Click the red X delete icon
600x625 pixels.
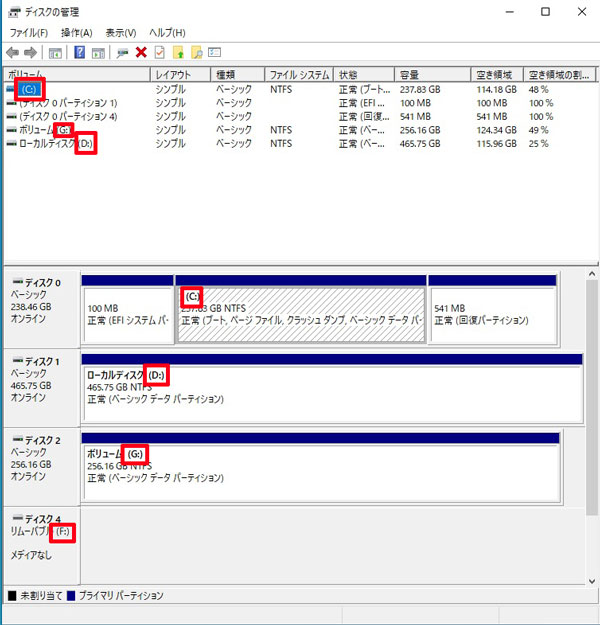141,52
